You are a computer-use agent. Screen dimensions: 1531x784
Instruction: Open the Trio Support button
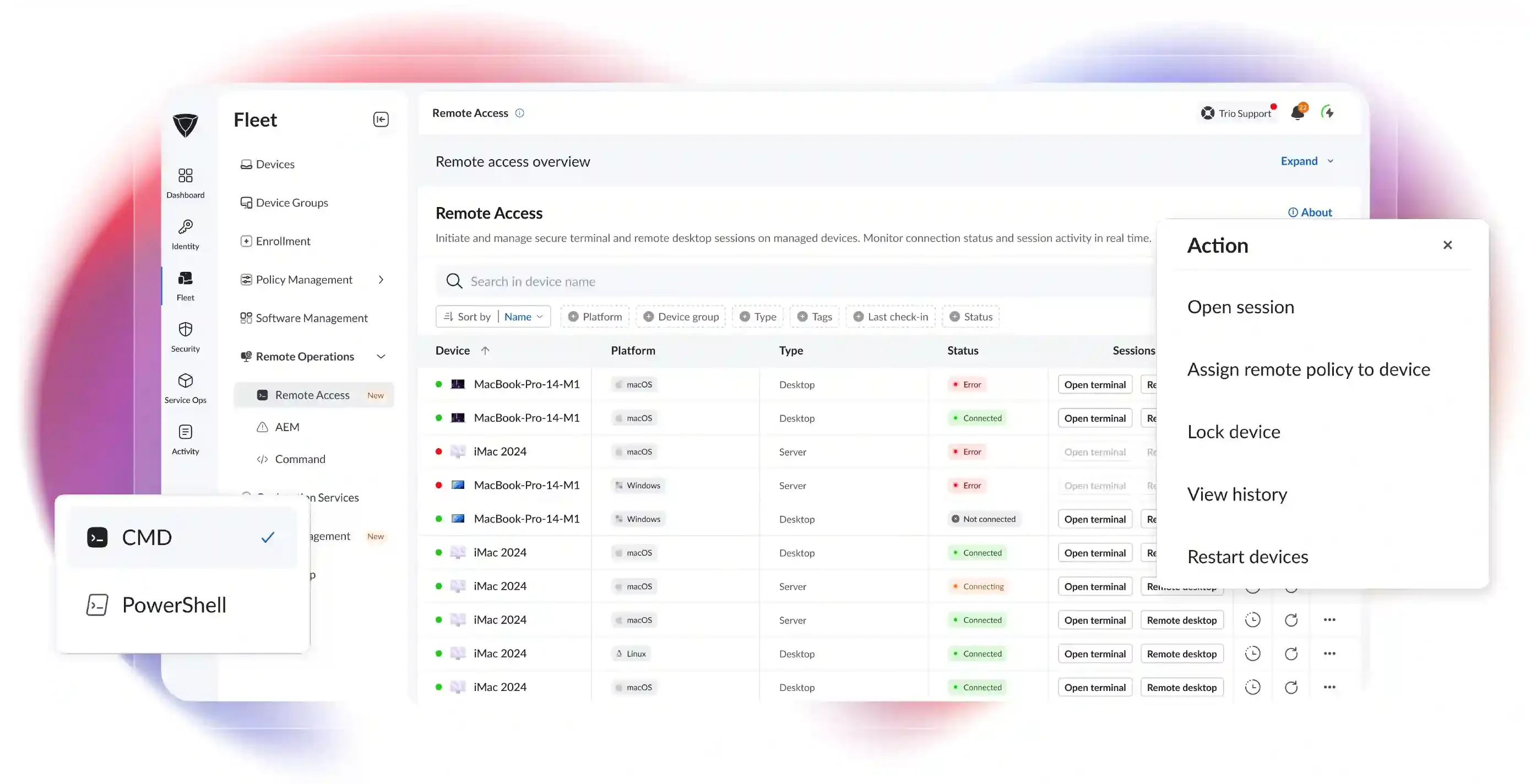coord(1236,113)
